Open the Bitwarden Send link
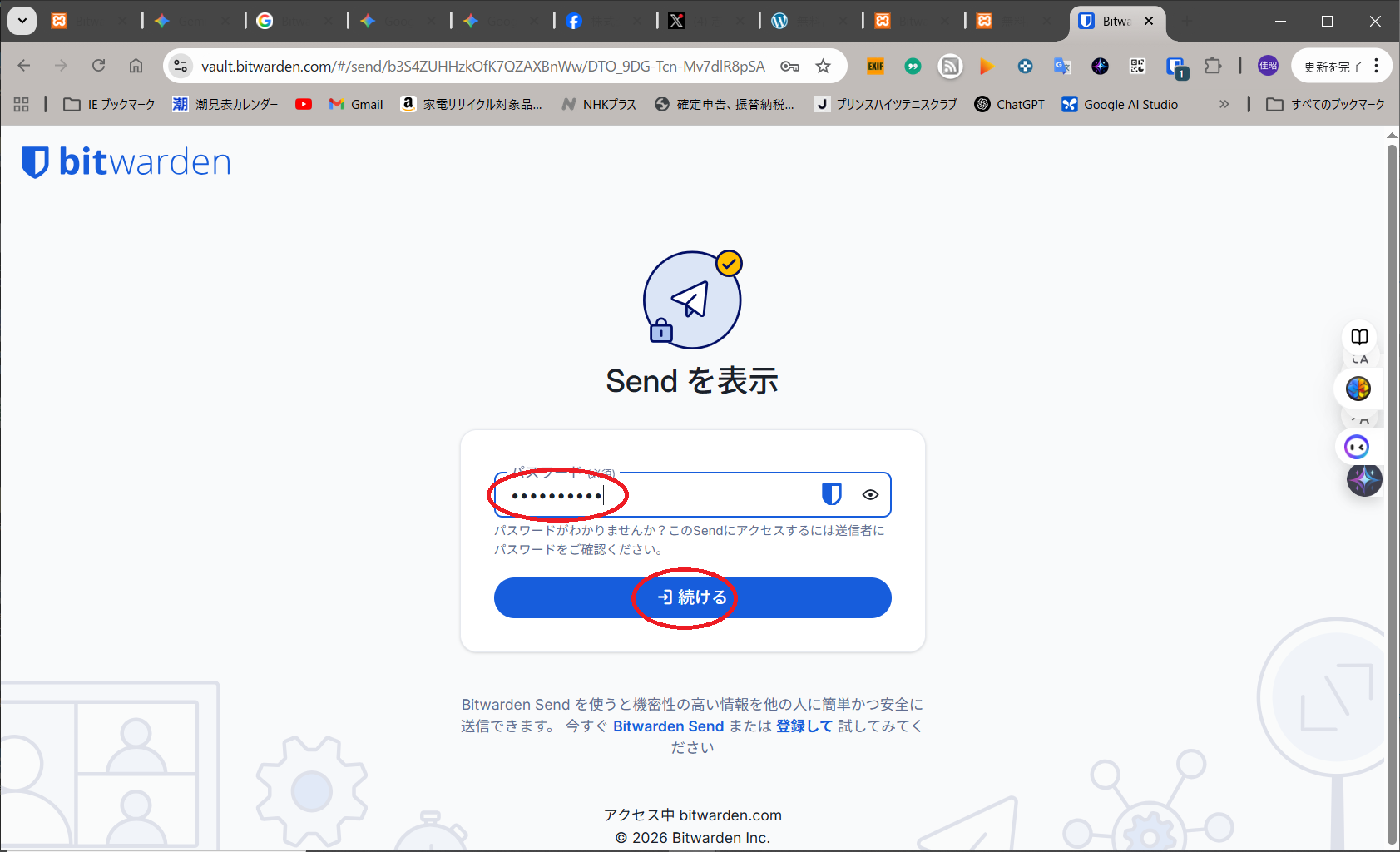 tap(668, 726)
